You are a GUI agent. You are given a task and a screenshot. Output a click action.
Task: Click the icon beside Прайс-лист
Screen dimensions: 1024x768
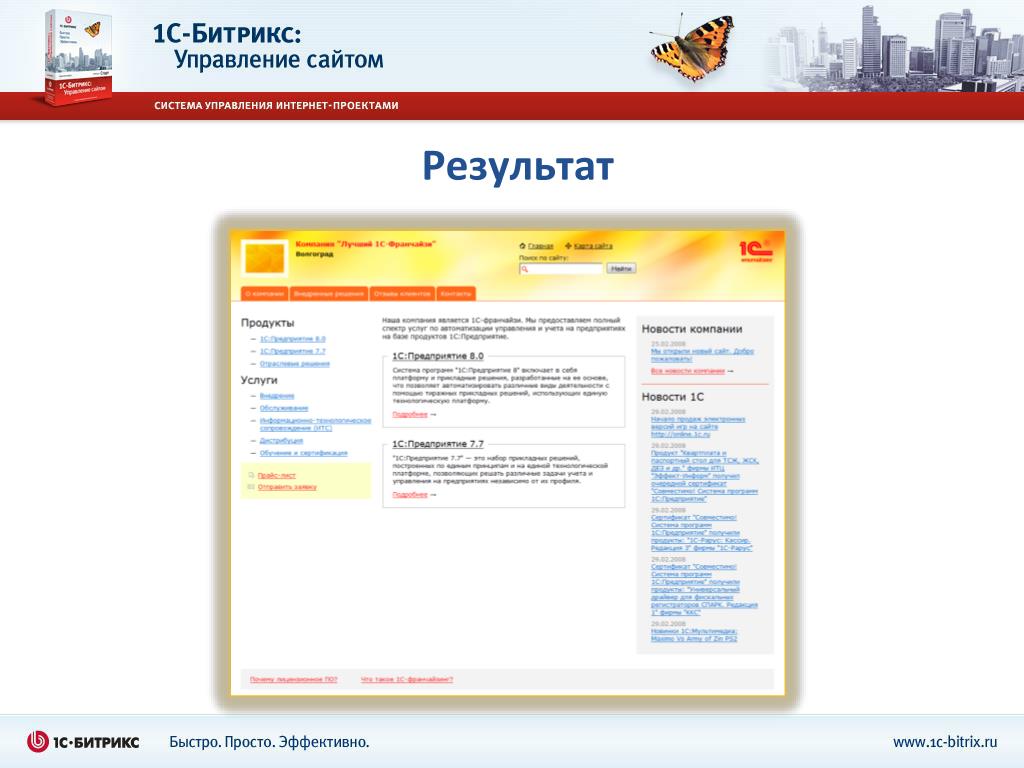tap(251, 475)
